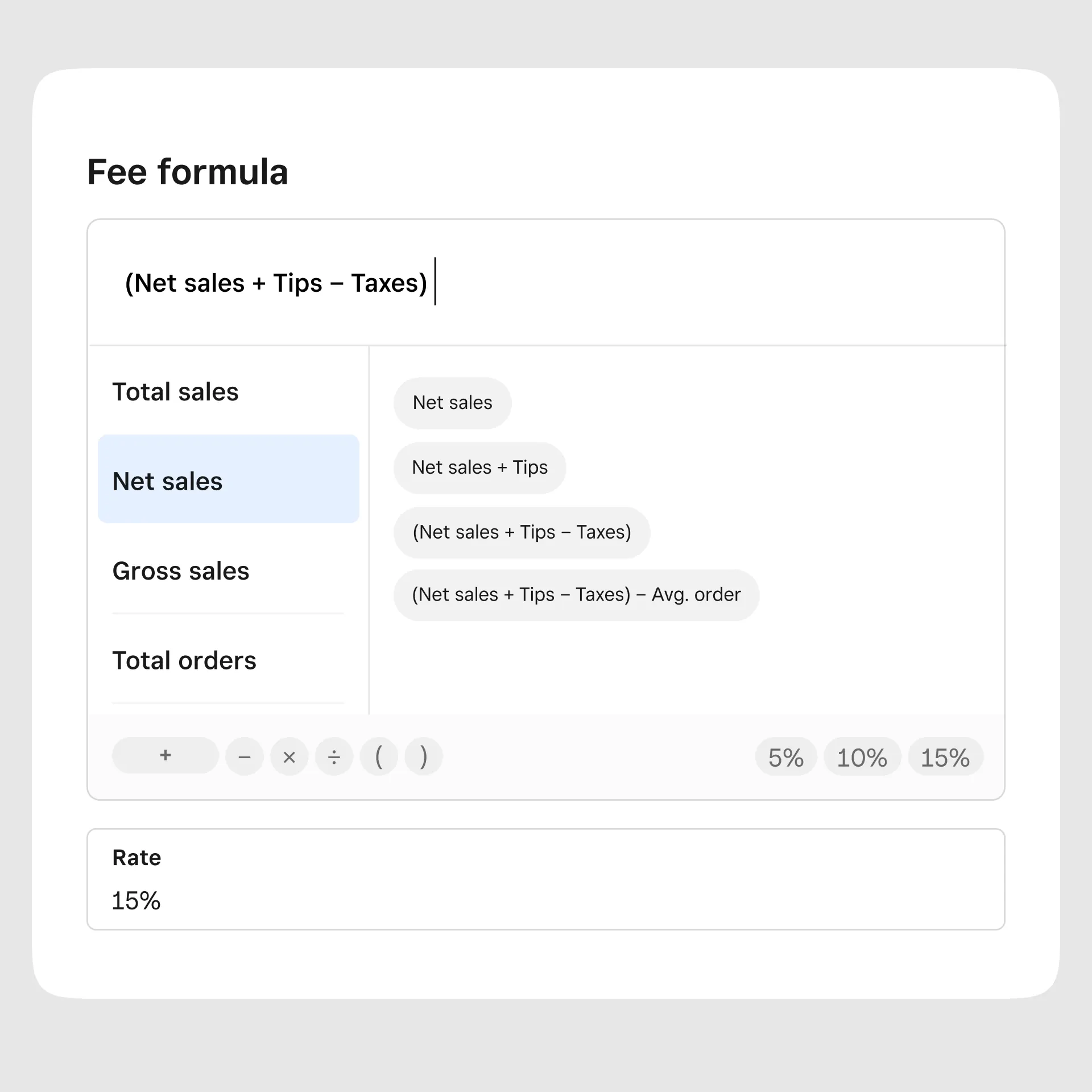Open the Gross sales category
This screenshot has height=1092, width=1092.
181,570
